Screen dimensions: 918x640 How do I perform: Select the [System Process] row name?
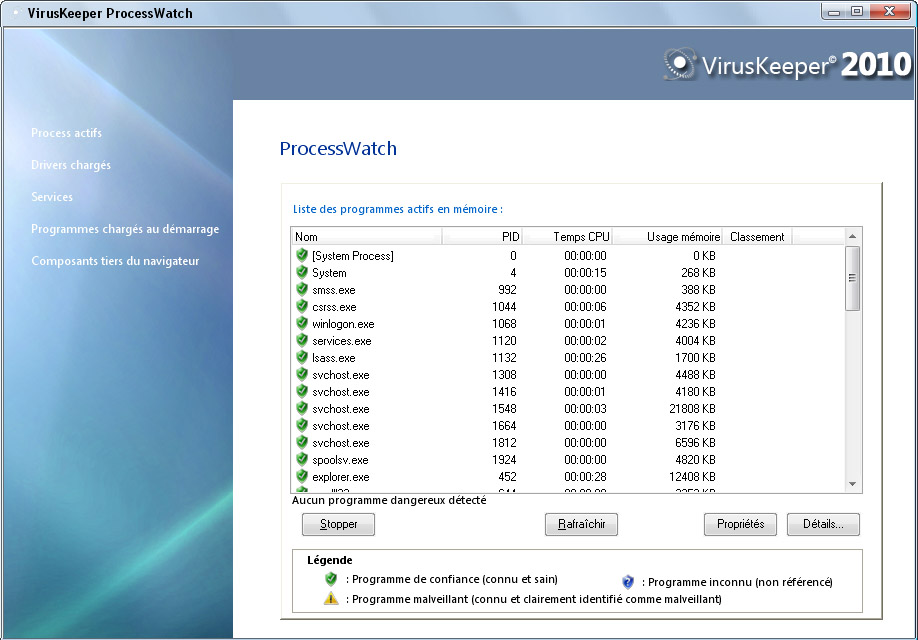point(352,256)
